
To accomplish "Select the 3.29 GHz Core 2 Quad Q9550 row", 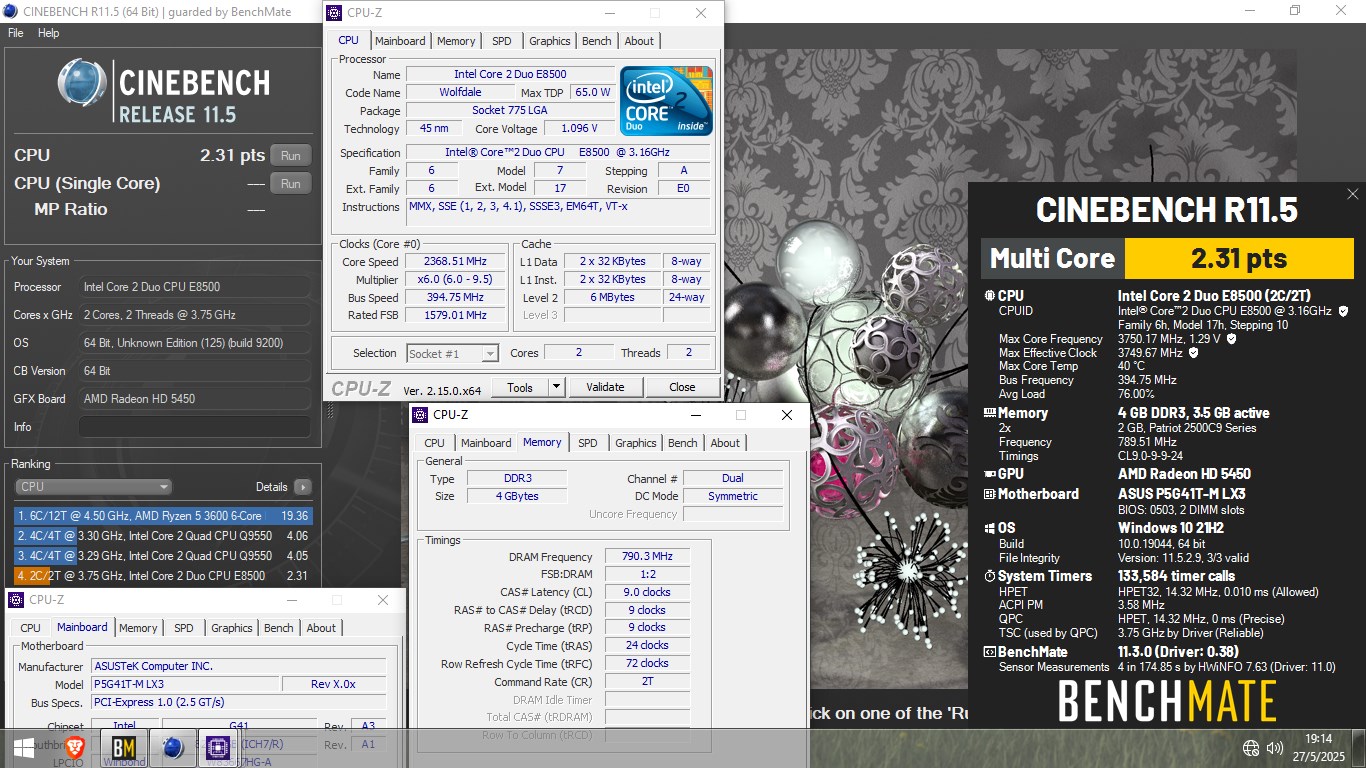I will coord(163,556).
